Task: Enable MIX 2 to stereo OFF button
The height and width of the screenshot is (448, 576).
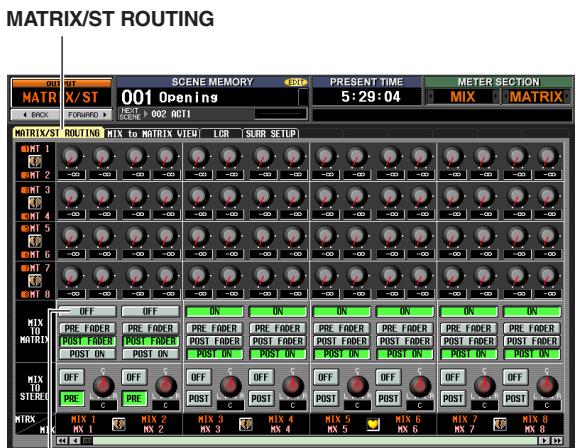Action: pyautogui.click(x=134, y=377)
